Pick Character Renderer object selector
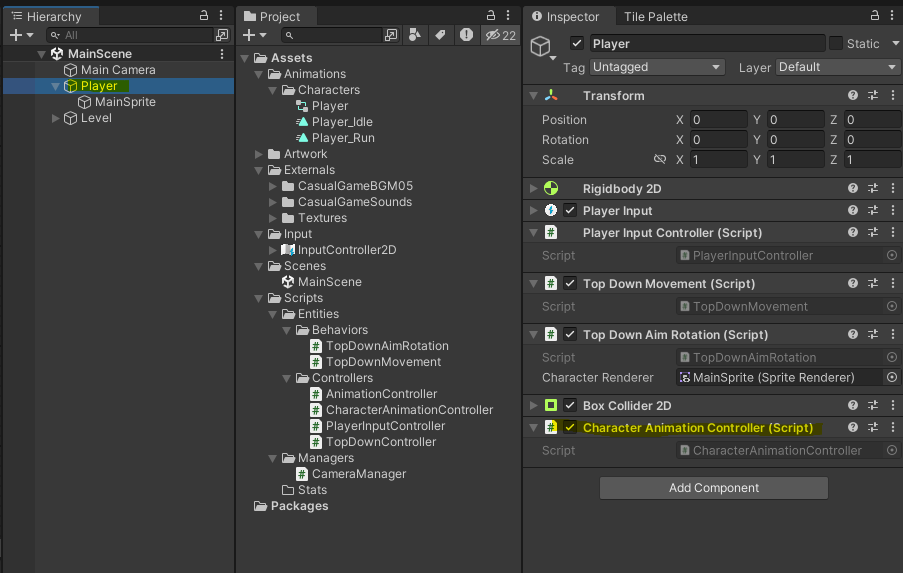Image resolution: width=903 pixels, height=573 pixels. [x=892, y=377]
